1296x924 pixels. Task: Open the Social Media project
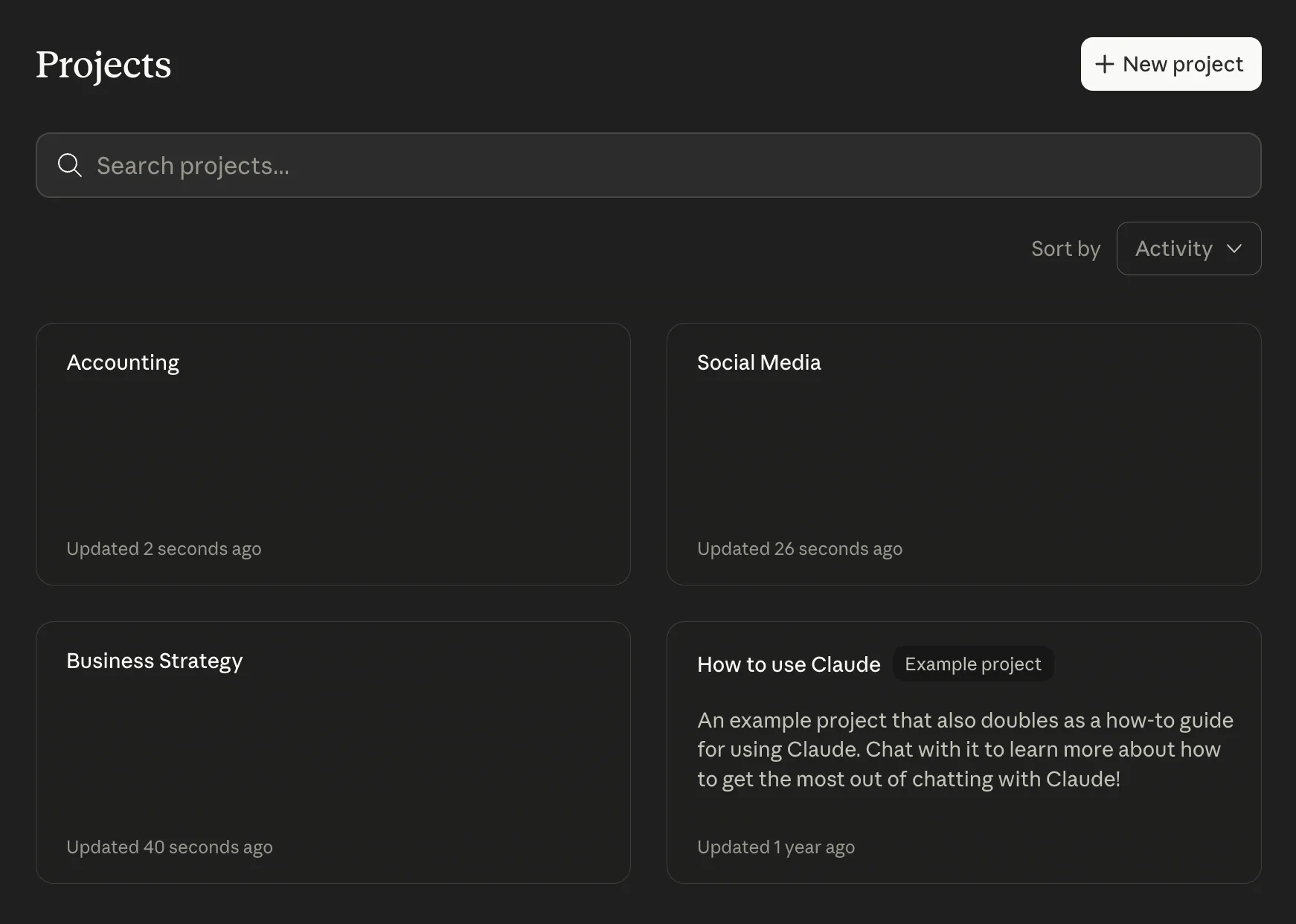tap(963, 454)
